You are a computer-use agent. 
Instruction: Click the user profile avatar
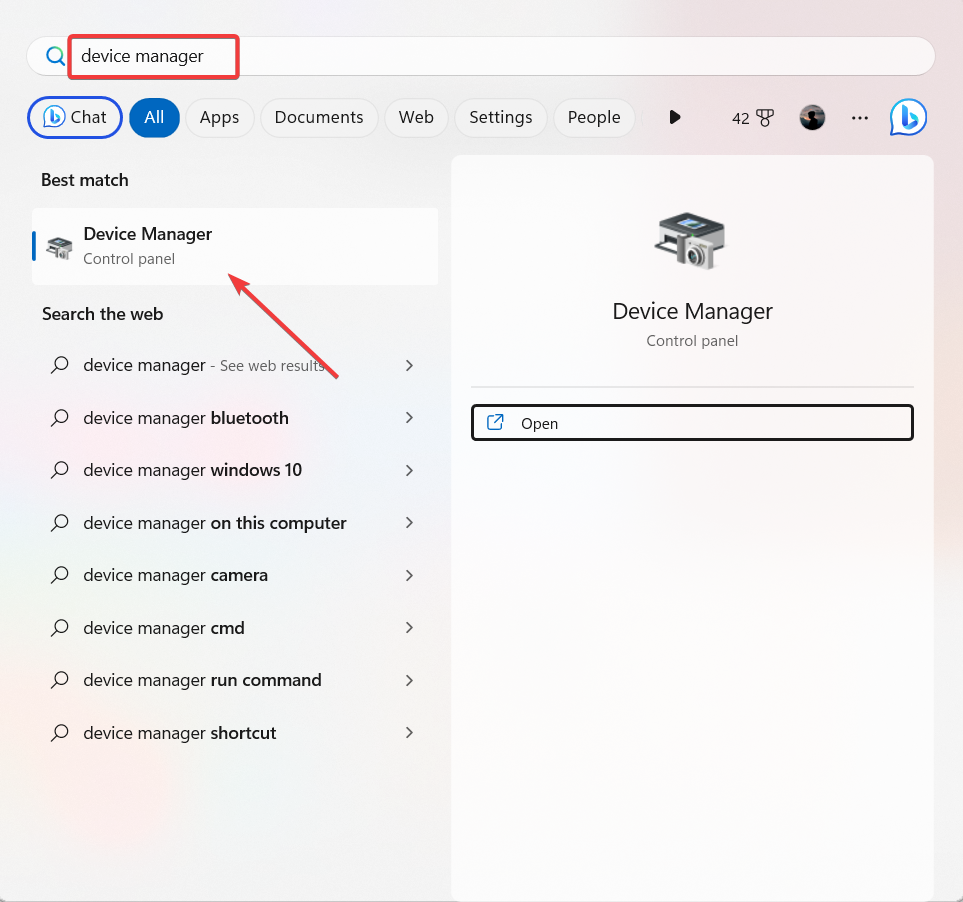812,117
